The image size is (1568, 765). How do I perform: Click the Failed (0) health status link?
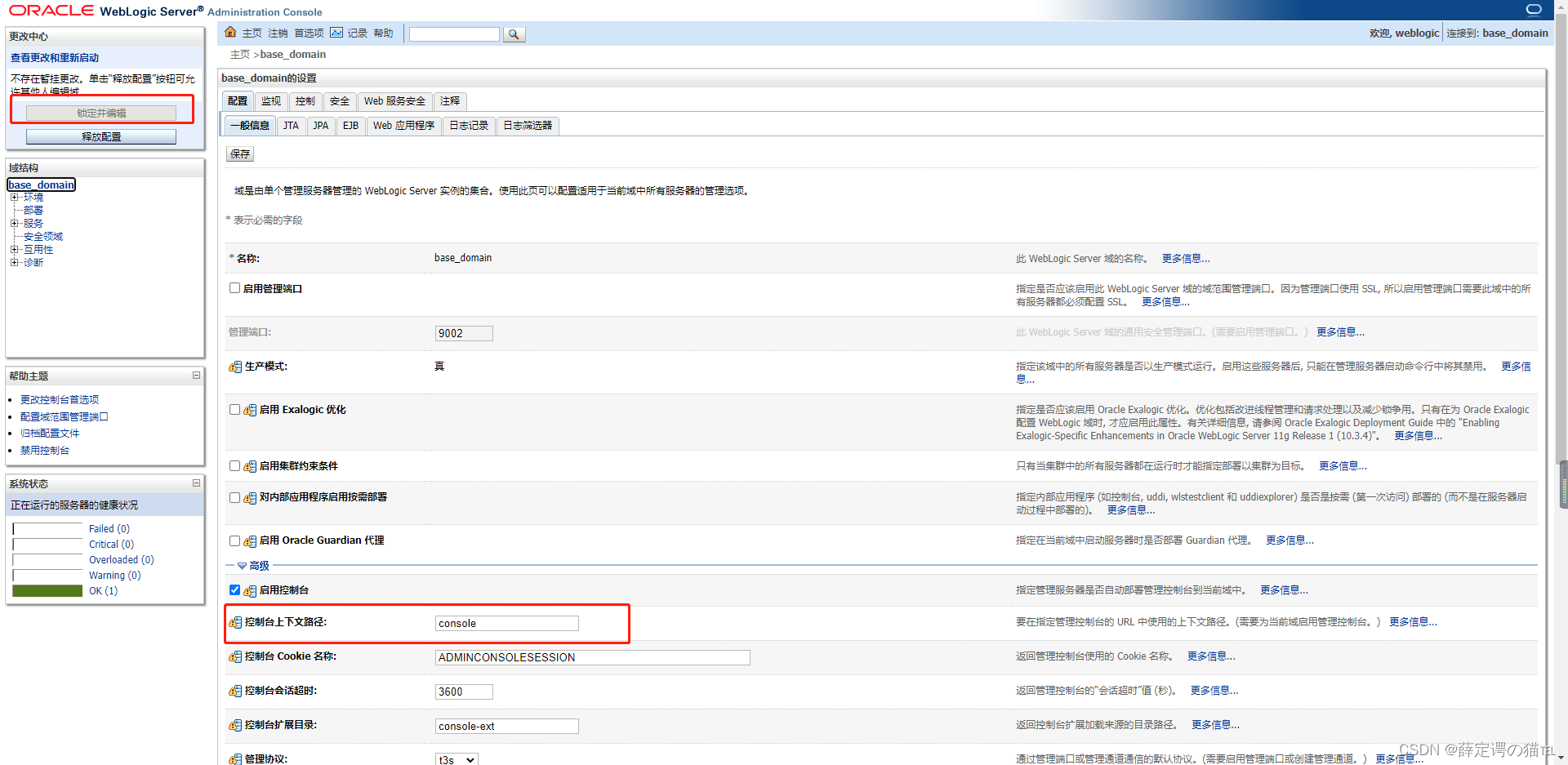coord(109,529)
